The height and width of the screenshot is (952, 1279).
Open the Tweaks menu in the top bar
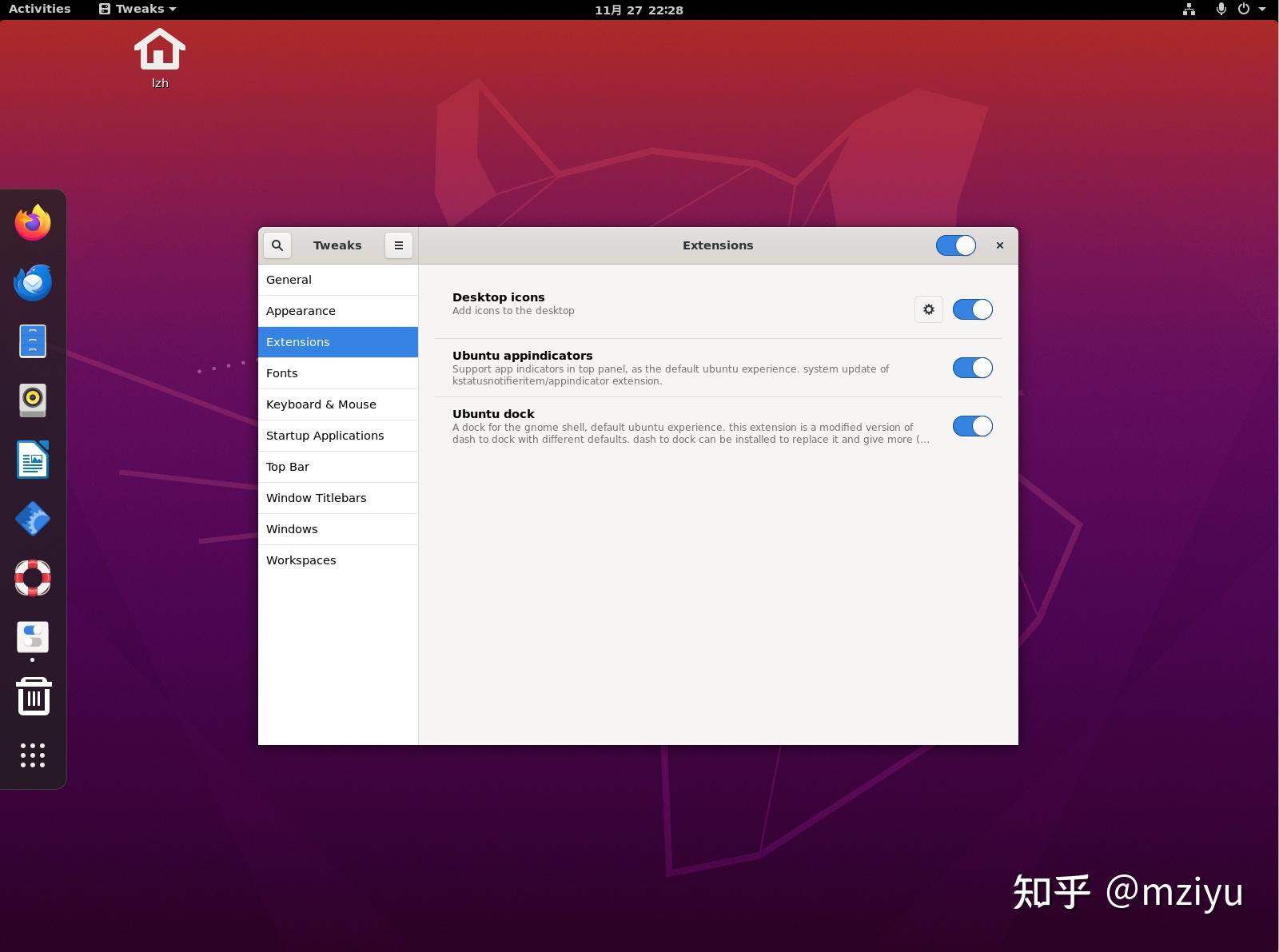point(136,9)
